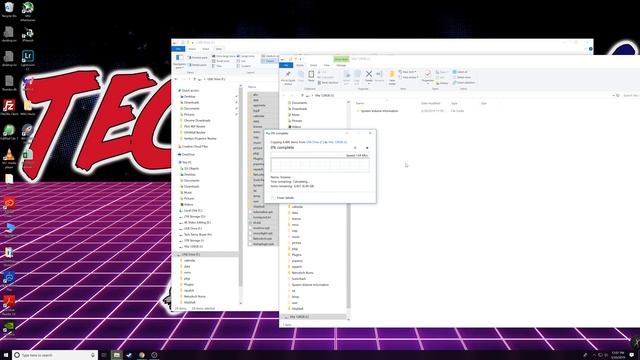Select Videos in front window tree

coord(296,127)
